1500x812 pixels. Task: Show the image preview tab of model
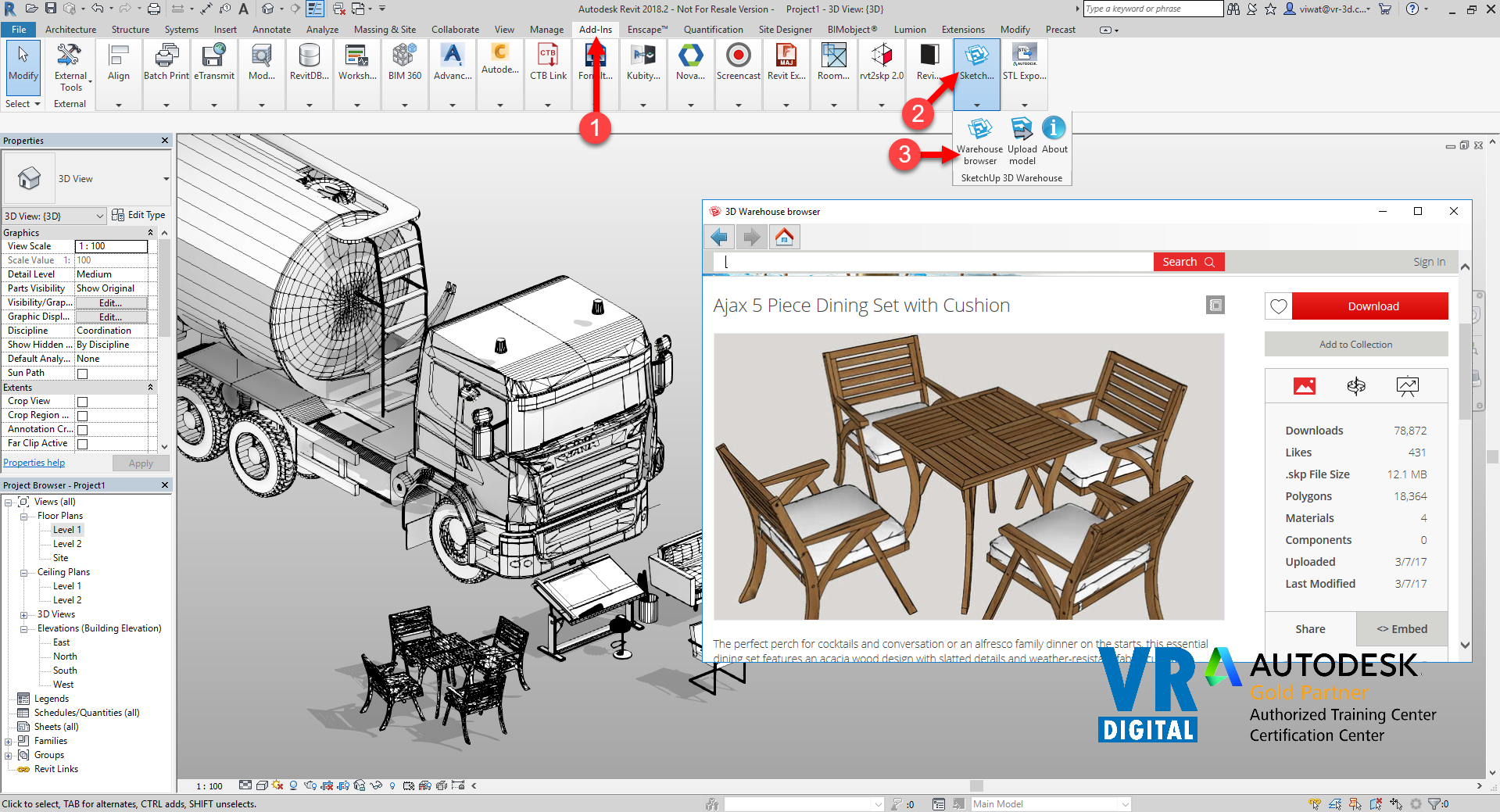(x=1304, y=386)
